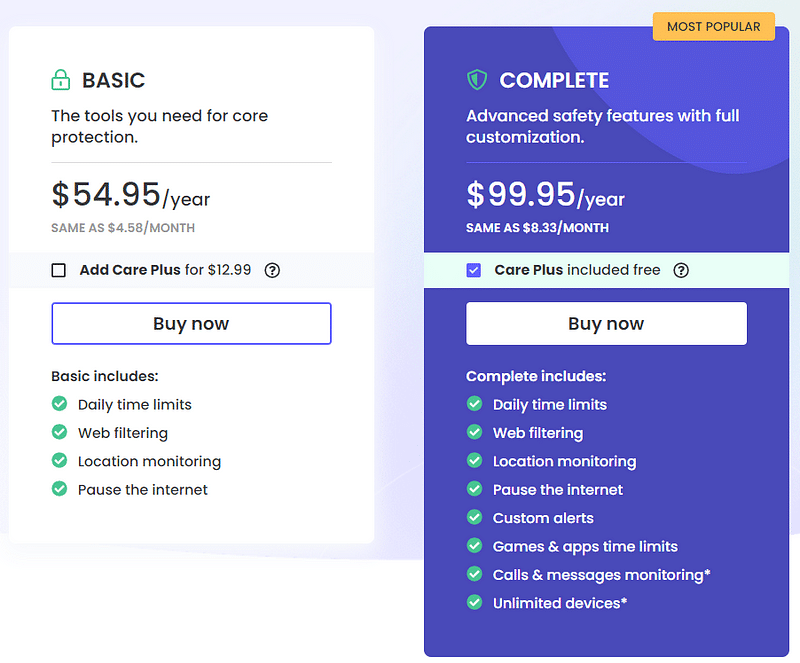Click the $99.95/year price

tap(545, 194)
